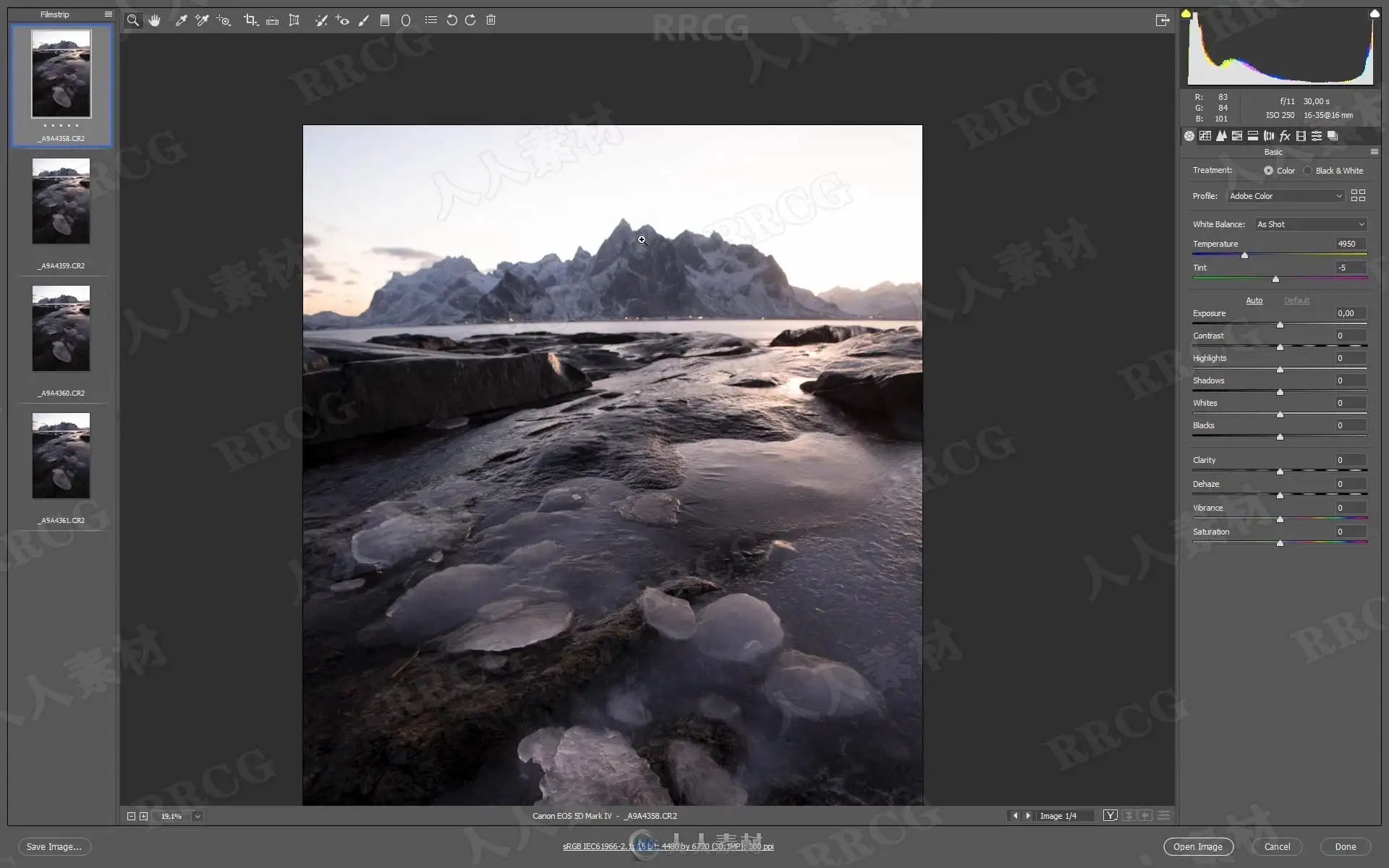The width and height of the screenshot is (1389, 868).
Task: Click the Saturation value field
Action: pos(1350,532)
